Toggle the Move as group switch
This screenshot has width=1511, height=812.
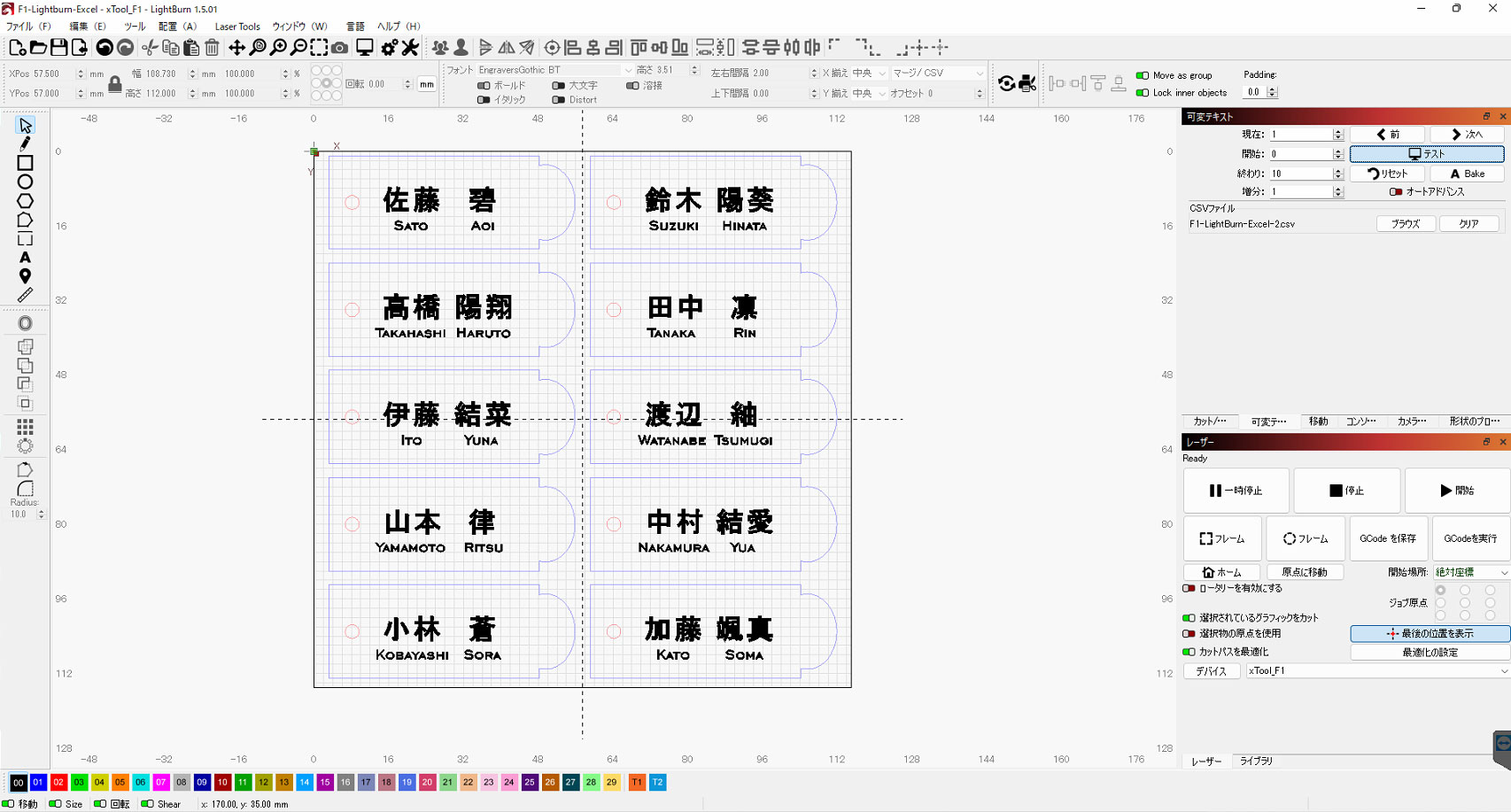tap(1143, 75)
